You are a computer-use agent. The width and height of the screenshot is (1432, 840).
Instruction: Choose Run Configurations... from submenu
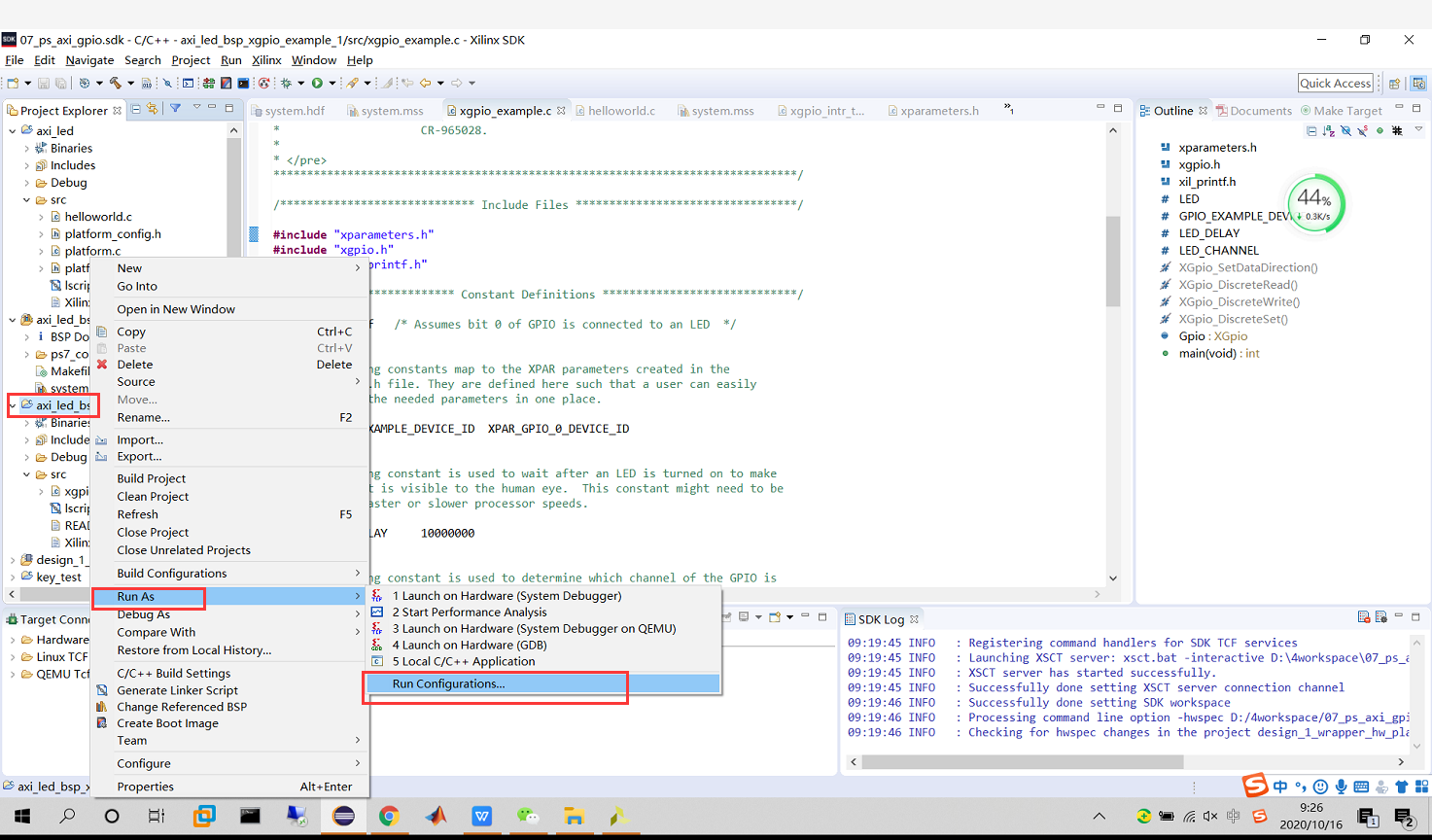(543, 683)
